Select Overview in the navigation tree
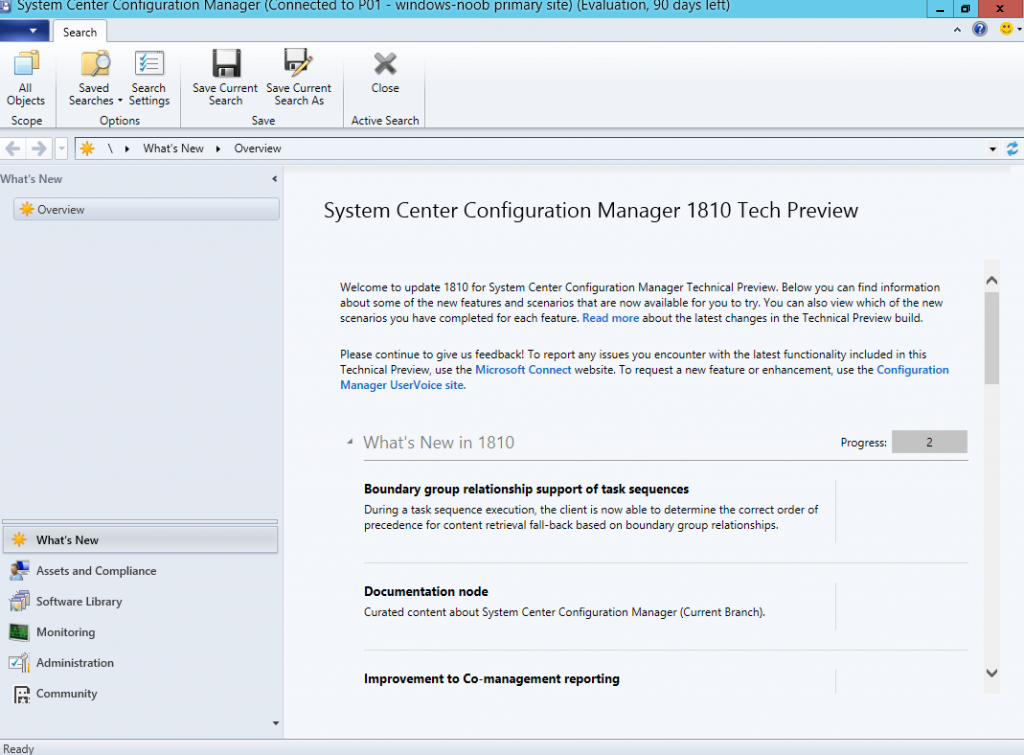The image size is (1024, 755). (x=146, y=210)
